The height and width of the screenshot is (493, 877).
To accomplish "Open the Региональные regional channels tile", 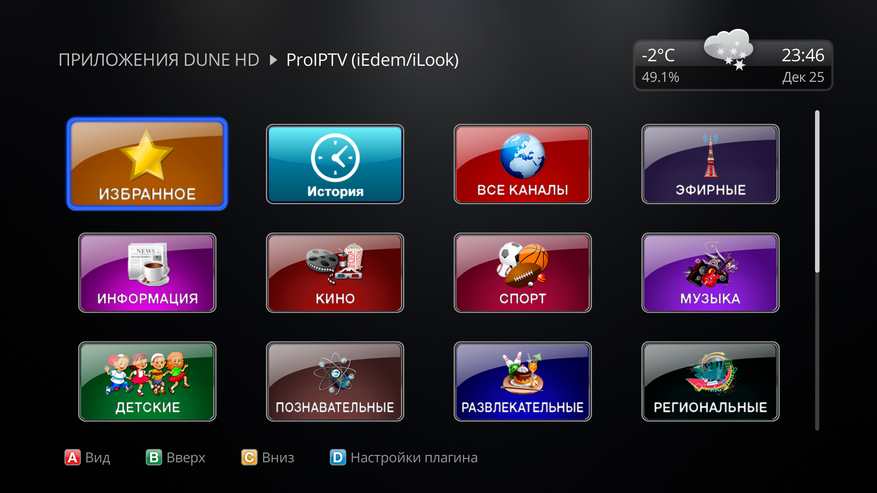I will pyautogui.click(x=710, y=381).
